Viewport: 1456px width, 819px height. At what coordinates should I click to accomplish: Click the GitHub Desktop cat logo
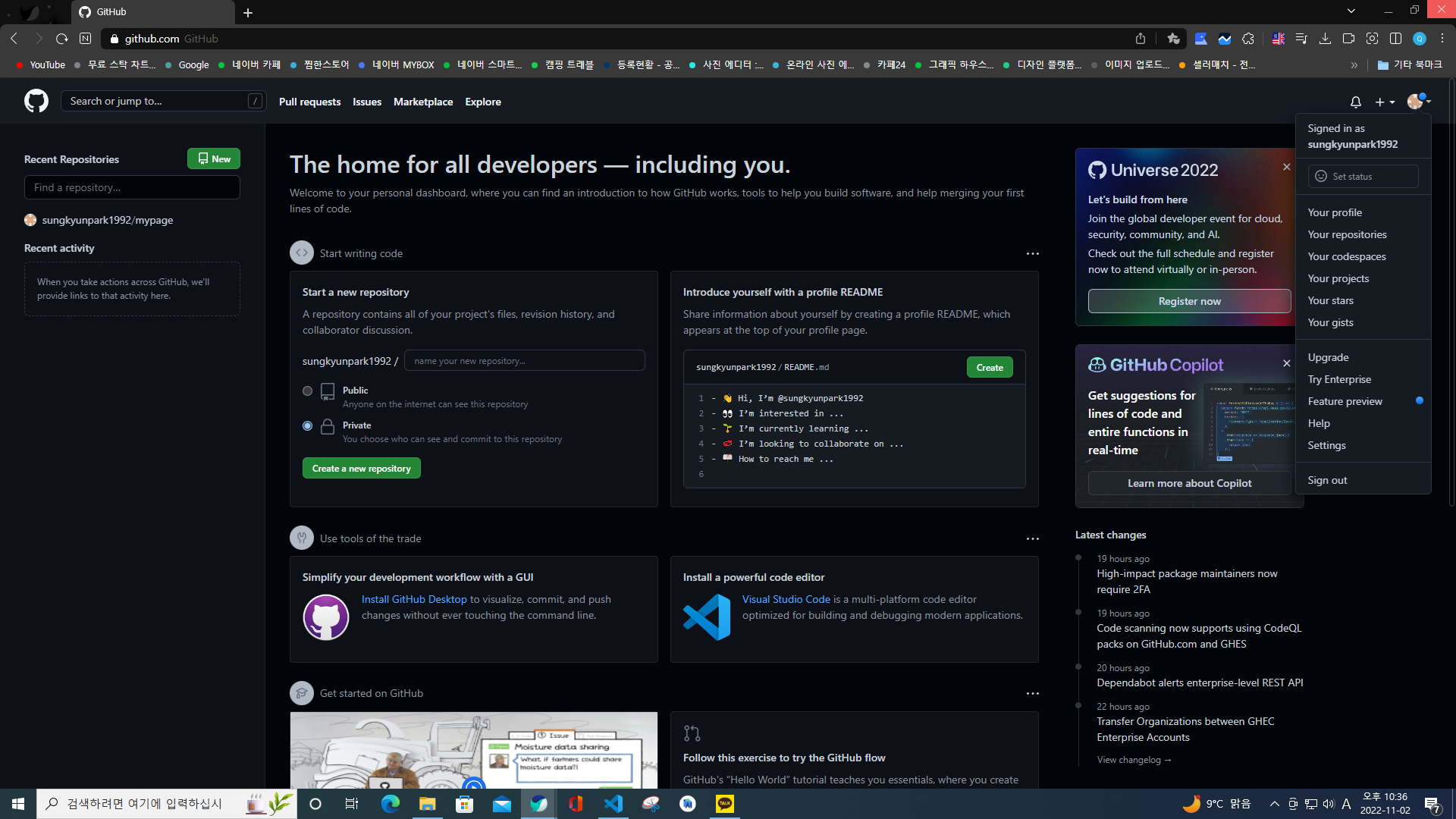[x=326, y=617]
